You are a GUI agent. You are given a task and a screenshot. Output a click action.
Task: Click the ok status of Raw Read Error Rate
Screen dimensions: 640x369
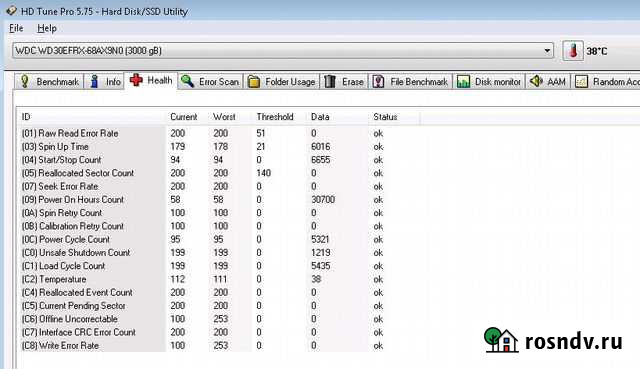[378, 133]
